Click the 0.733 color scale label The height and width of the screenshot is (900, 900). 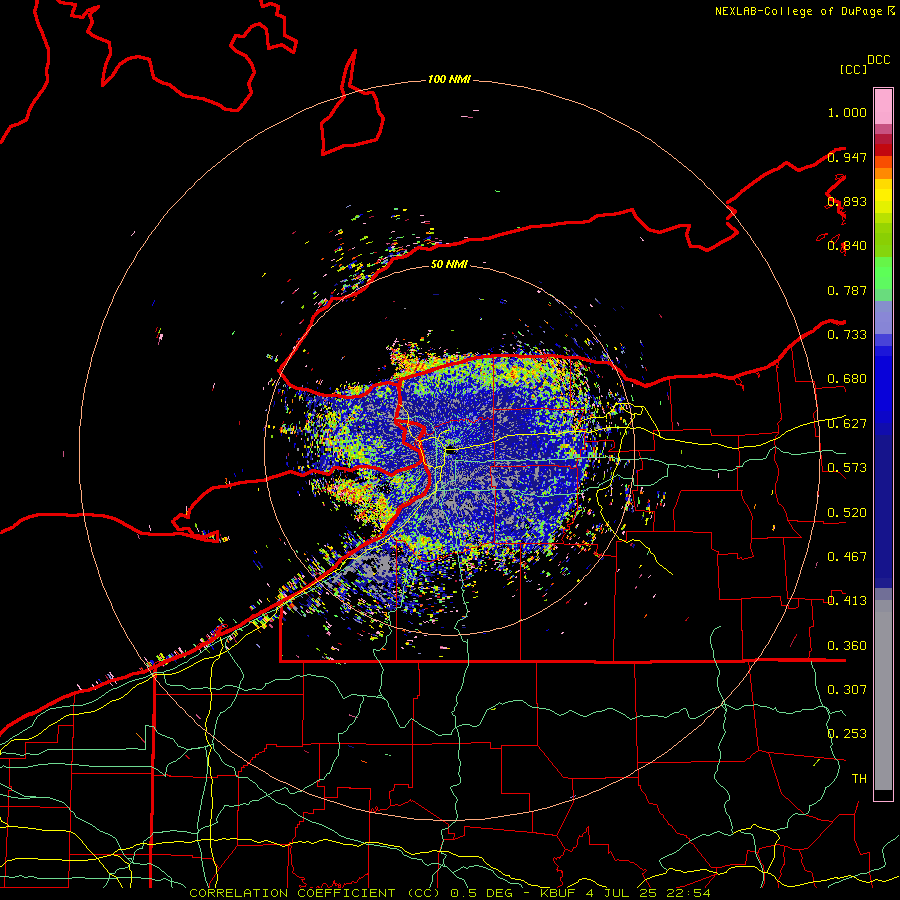pyautogui.click(x=847, y=335)
